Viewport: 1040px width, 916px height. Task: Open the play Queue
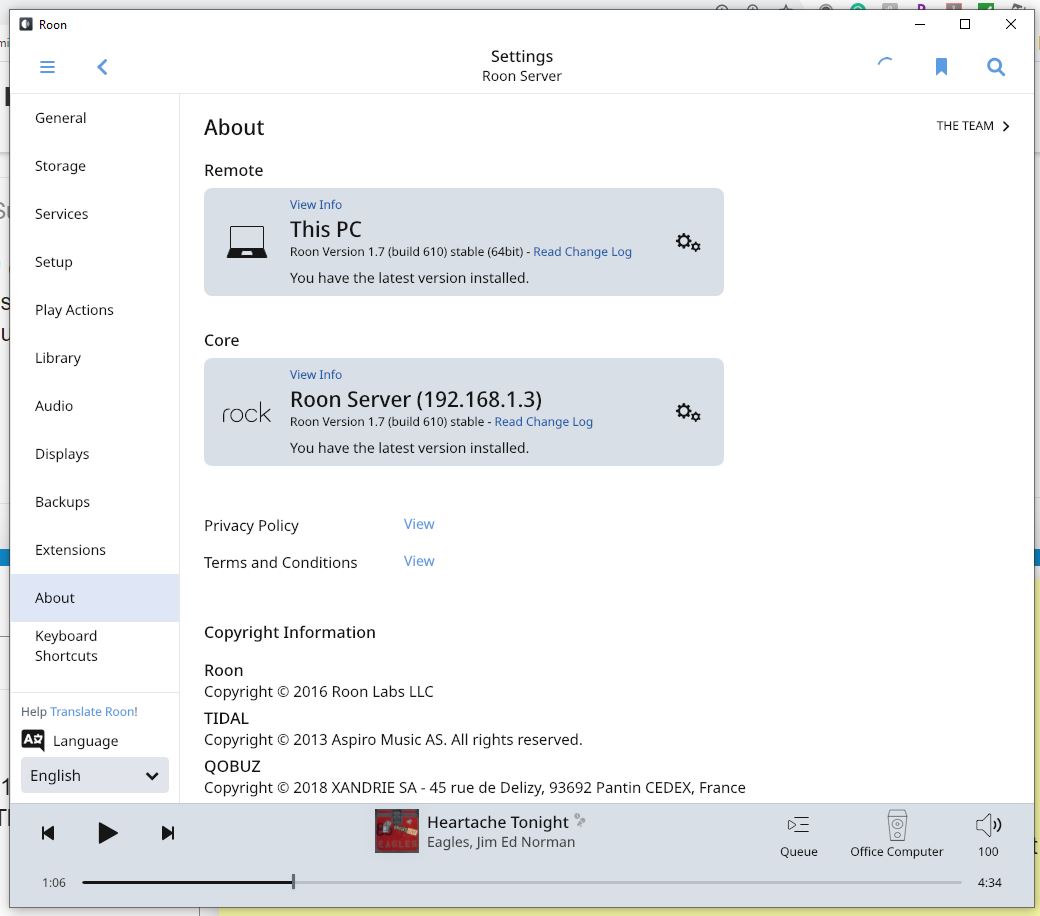point(799,835)
